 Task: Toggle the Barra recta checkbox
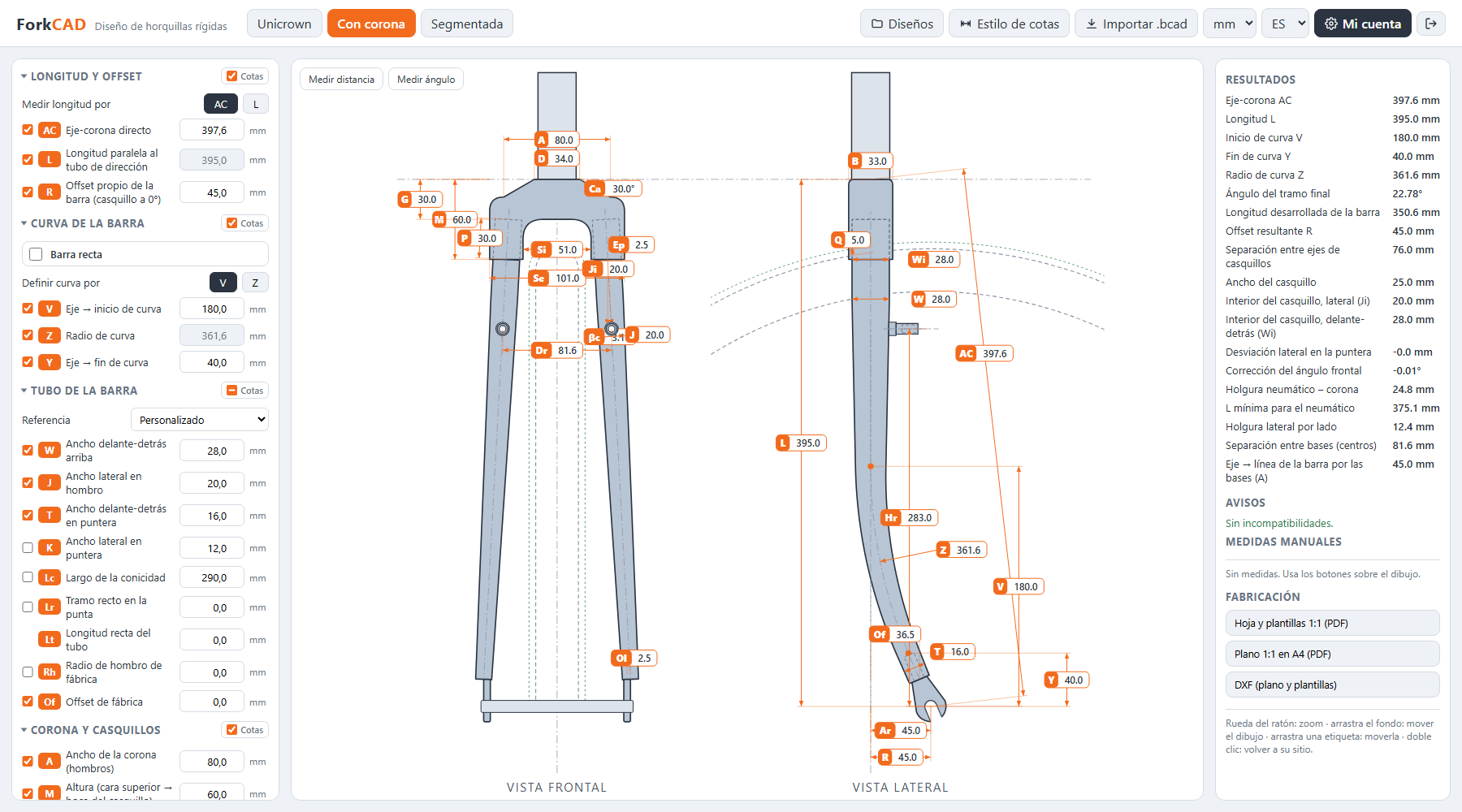tap(36, 254)
